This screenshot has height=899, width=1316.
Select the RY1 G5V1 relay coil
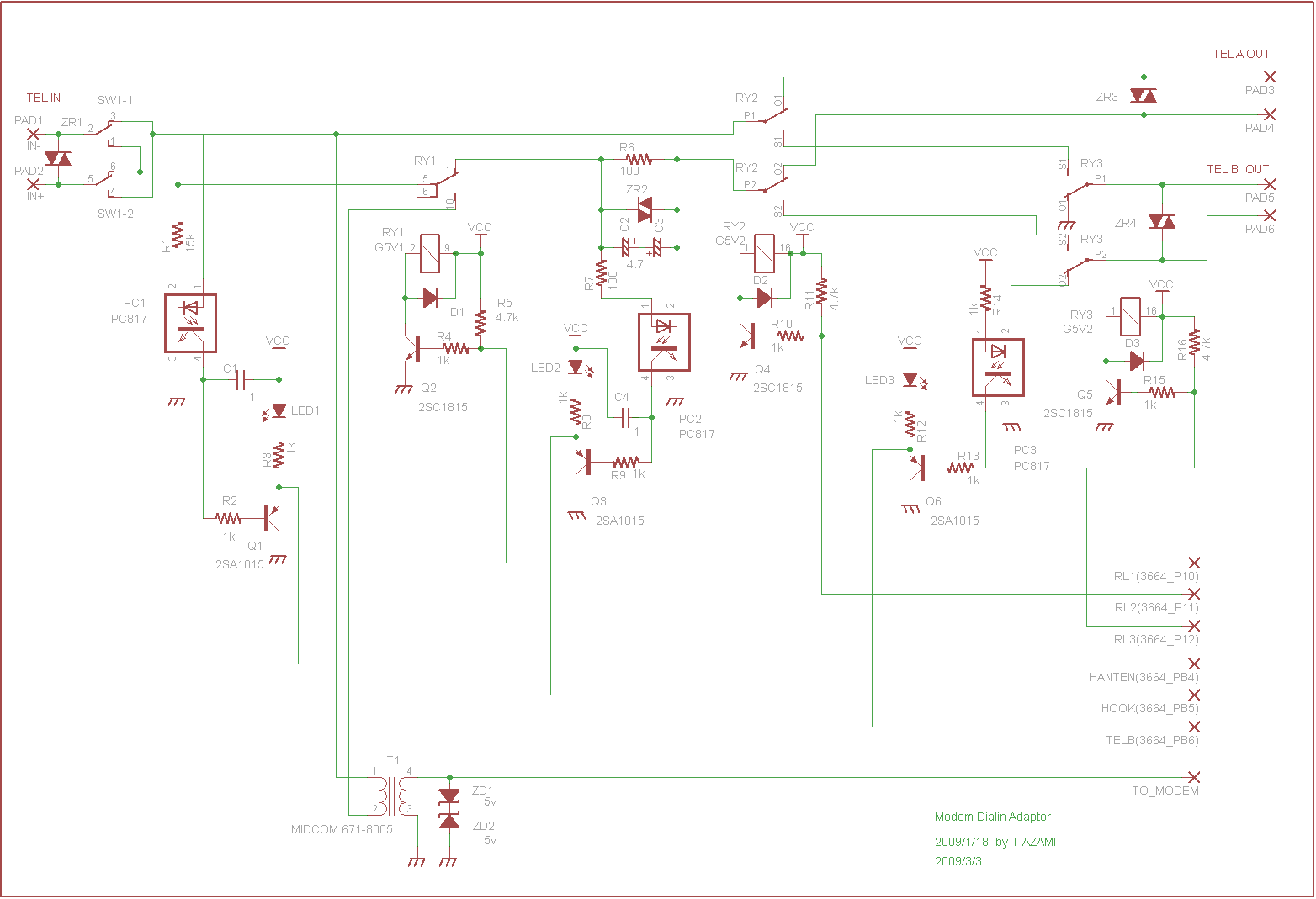pyautogui.click(x=429, y=253)
